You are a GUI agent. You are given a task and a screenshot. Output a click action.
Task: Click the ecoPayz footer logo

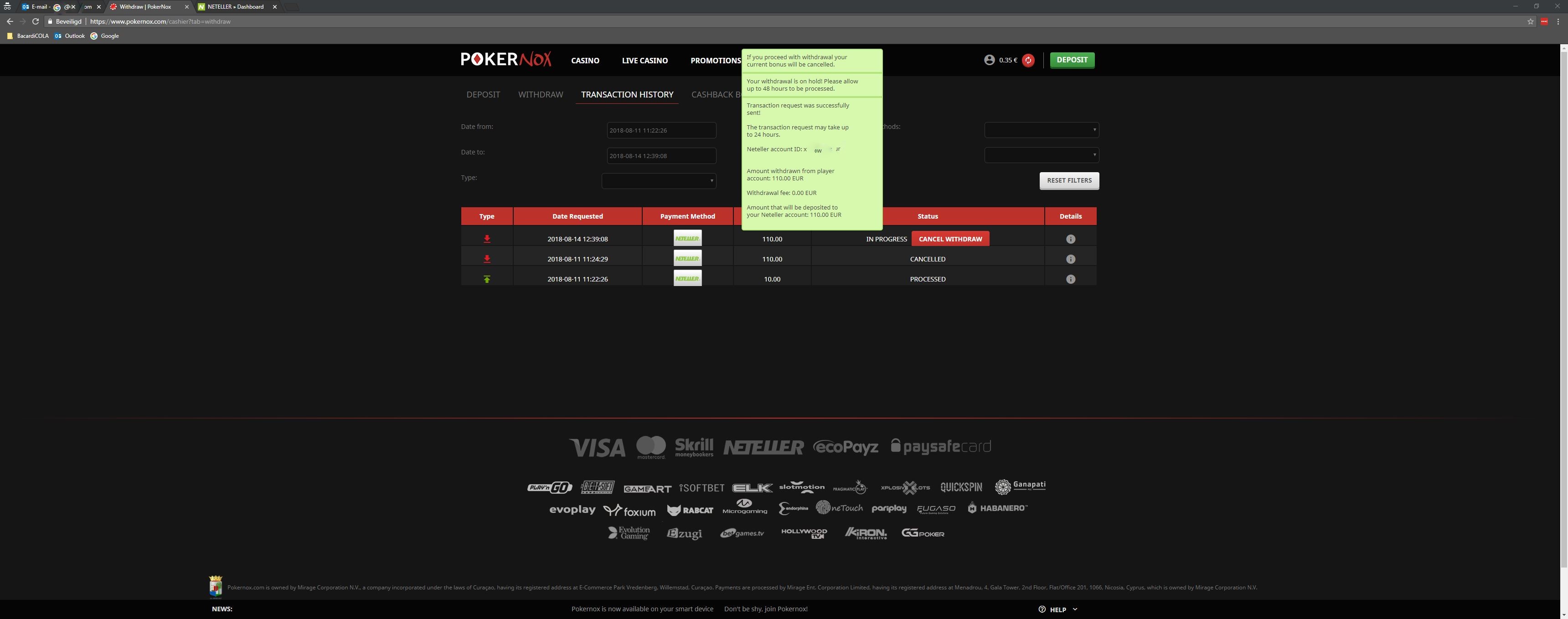(x=846, y=448)
